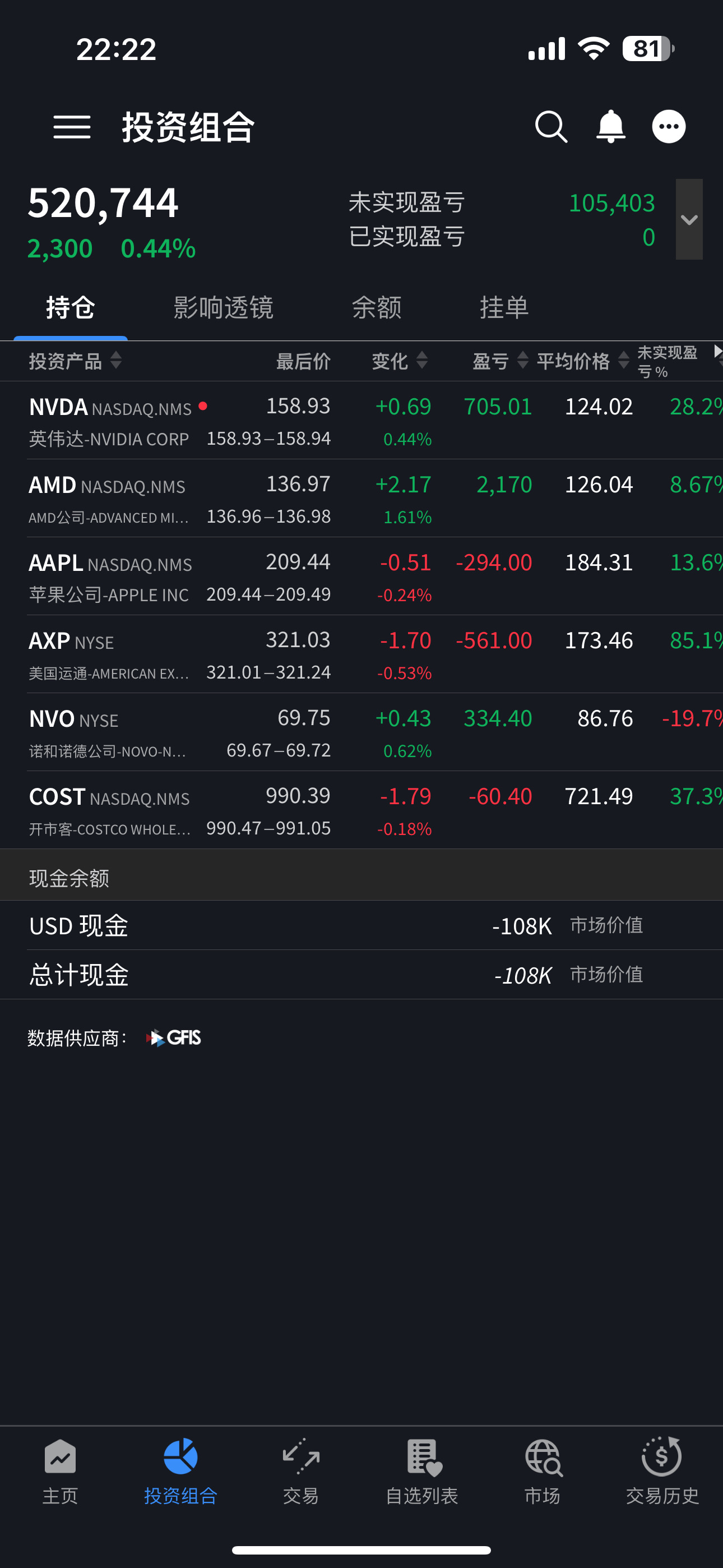Tap total portfolio value 520,744

coord(103,202)
